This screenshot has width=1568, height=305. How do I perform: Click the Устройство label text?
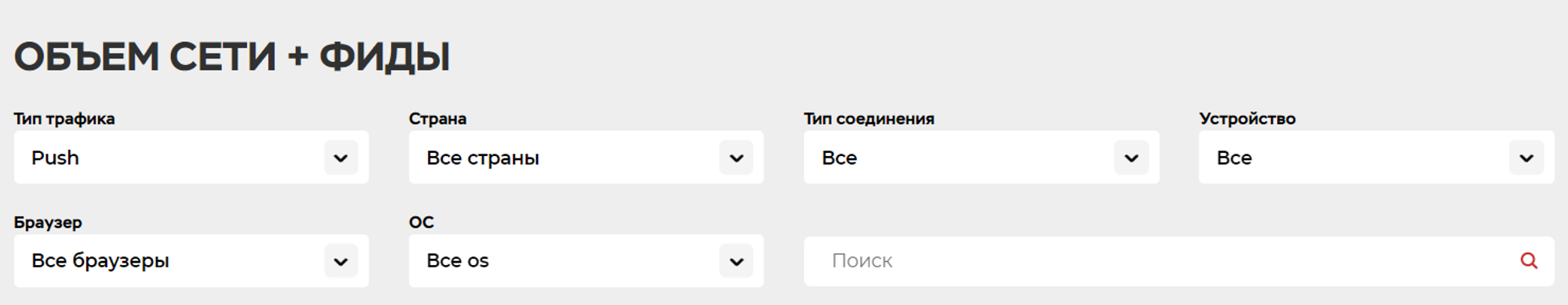pos(1247,118)
